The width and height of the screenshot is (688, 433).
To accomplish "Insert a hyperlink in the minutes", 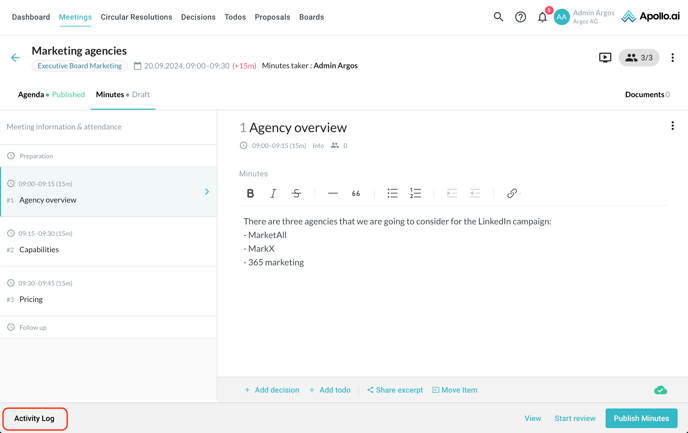I will [512, 193].
